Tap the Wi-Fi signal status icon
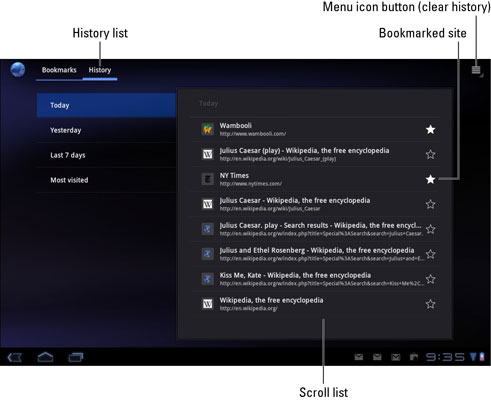This screenshot has width=491, height=400. (x=473, y=357)
